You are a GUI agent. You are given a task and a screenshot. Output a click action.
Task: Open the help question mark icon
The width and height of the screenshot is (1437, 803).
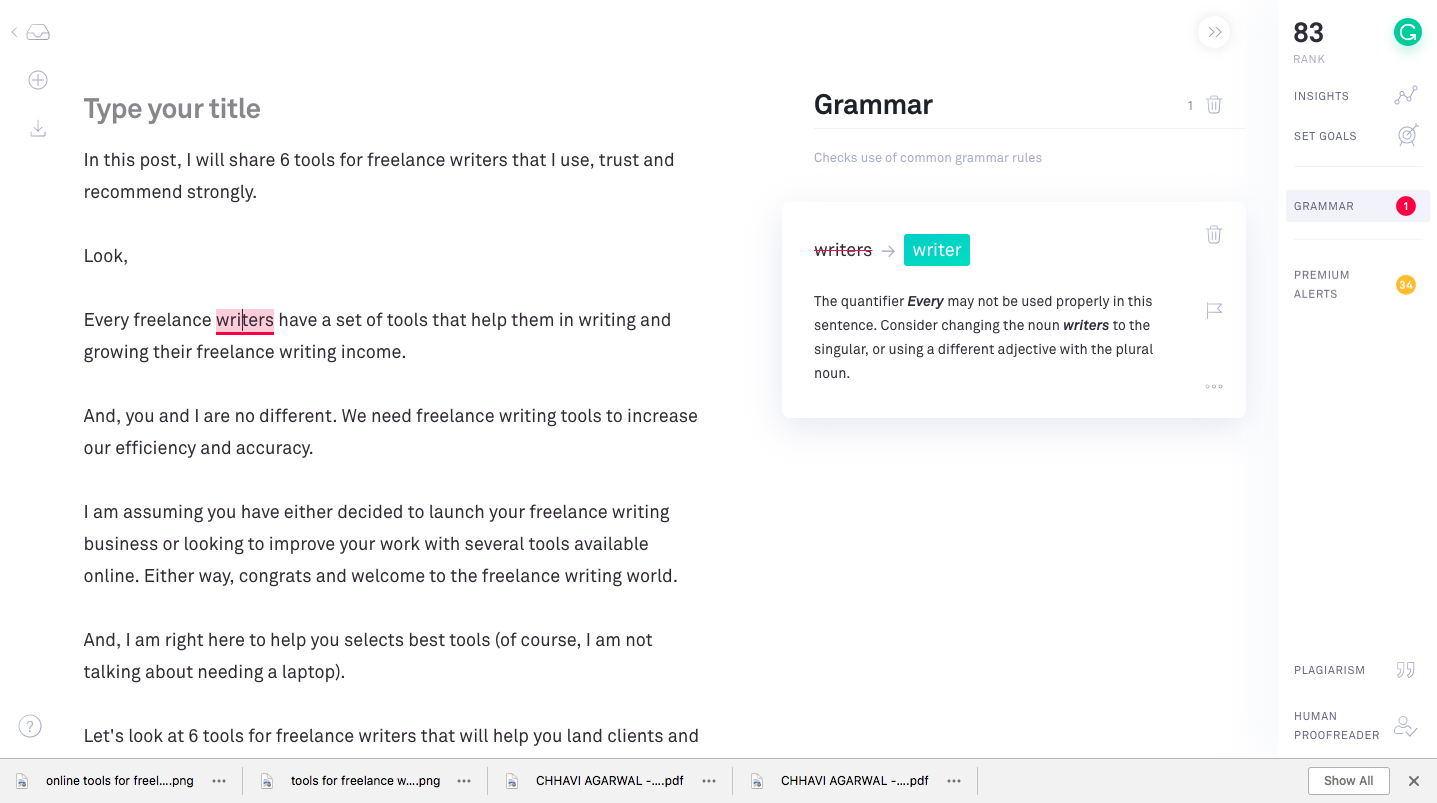[x=30, y=726]
